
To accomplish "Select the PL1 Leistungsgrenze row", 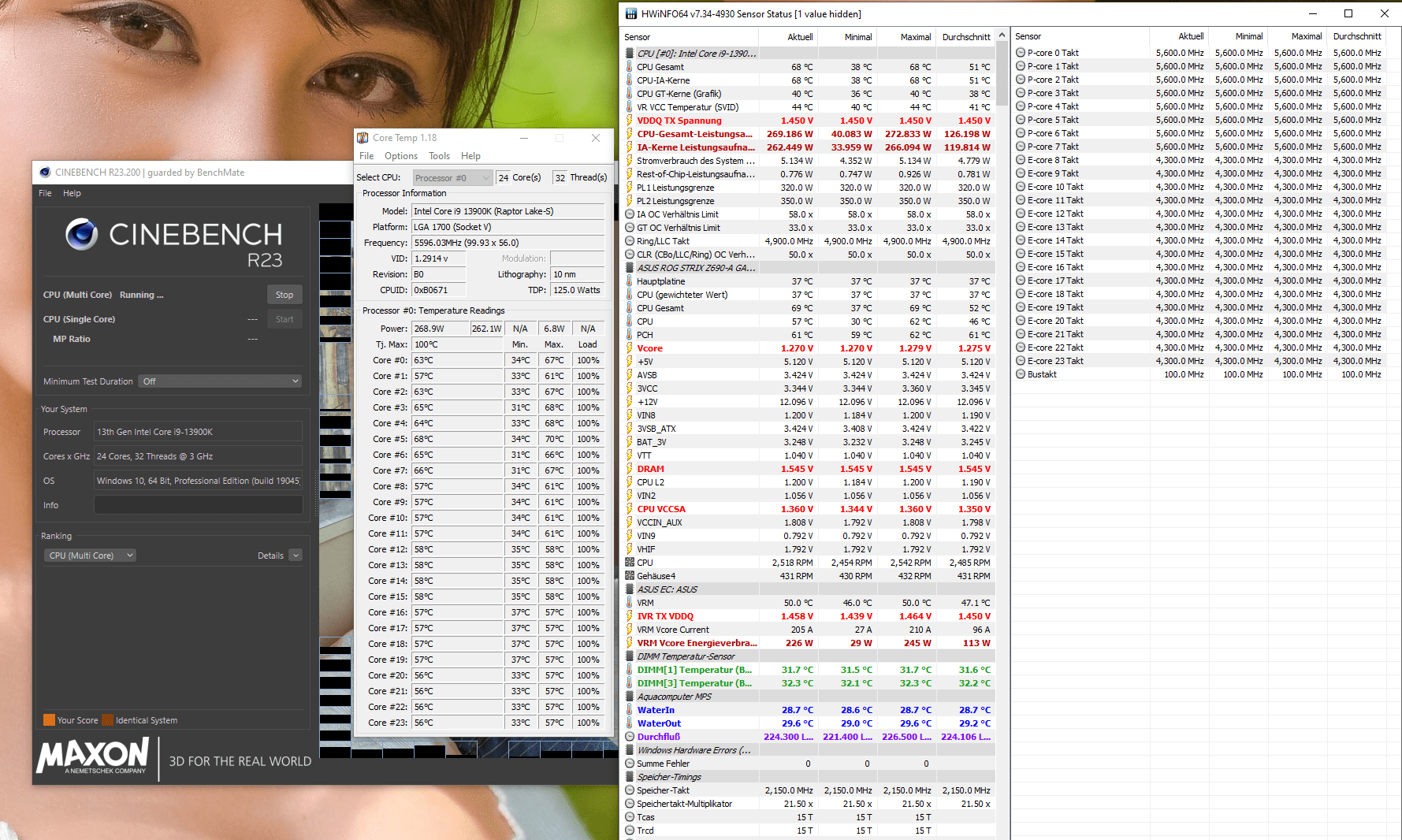I will tap(808, 188).
